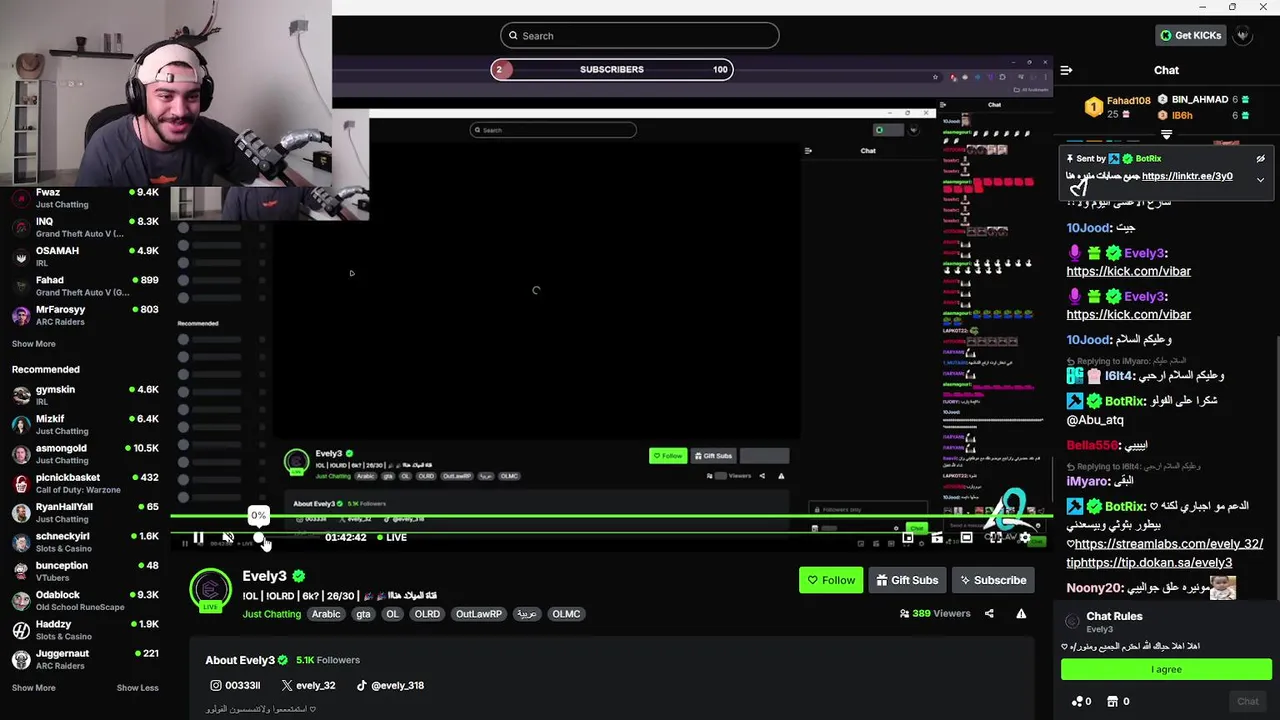Pause the live stream playback
Screen dimensions: 1280x720
click(x=198, y=538)
